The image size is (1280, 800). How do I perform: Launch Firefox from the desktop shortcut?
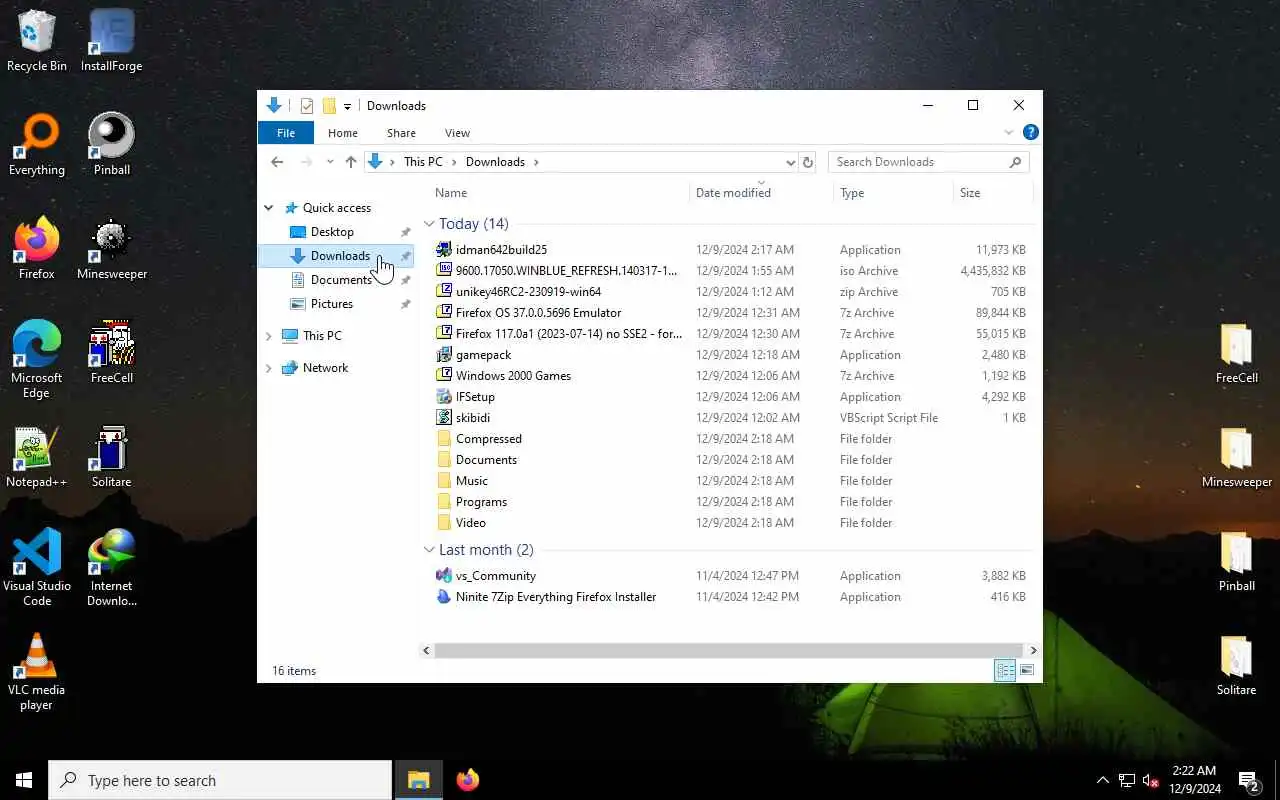tap(37, 249)
